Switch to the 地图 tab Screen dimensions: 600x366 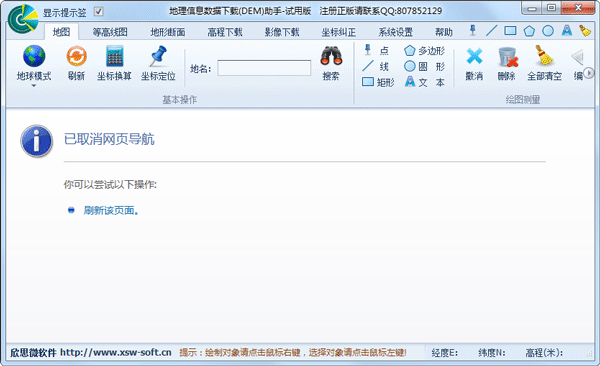coord(61,32)
